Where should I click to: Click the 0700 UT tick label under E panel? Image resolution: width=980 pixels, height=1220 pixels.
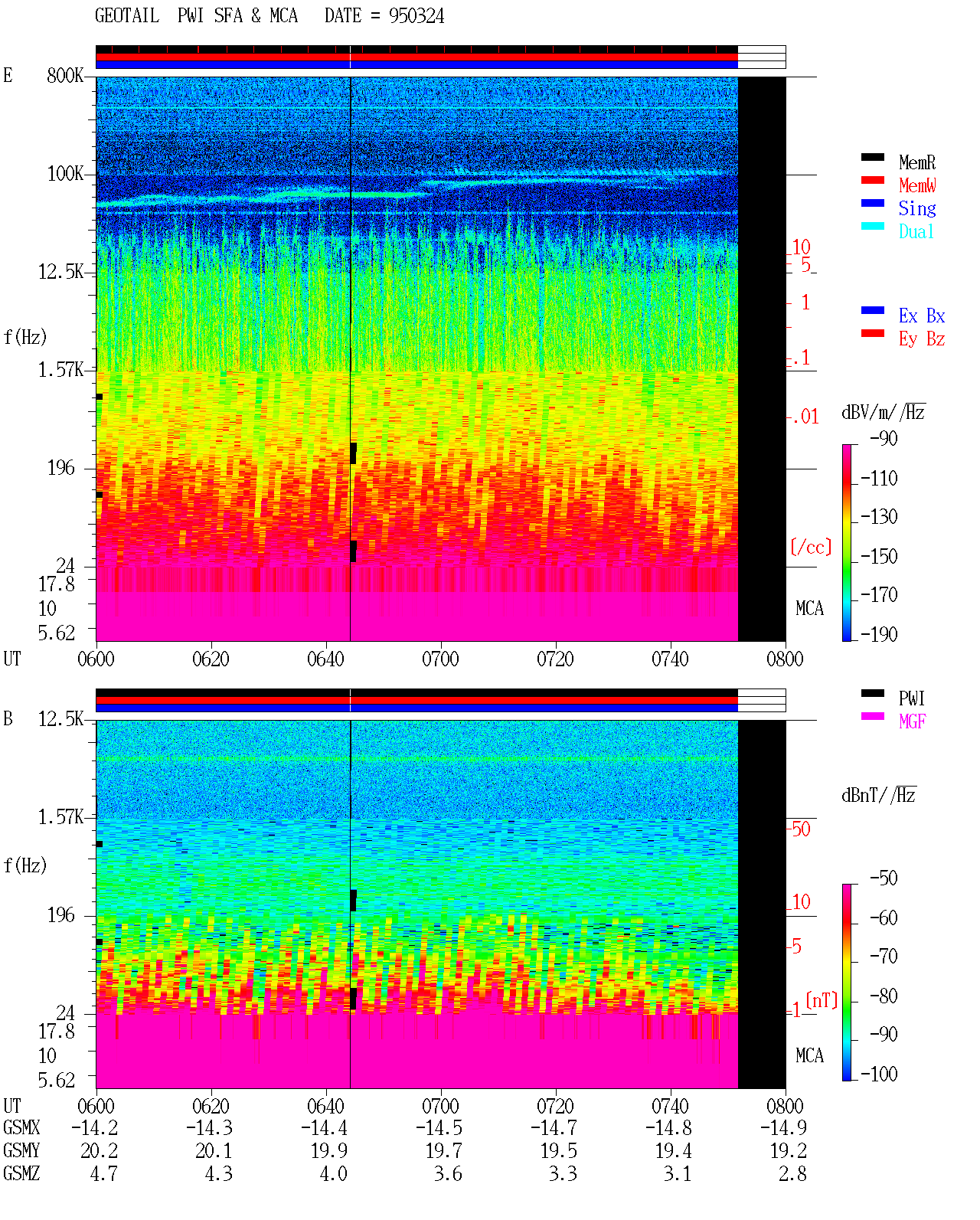pyautogui.click(x=440, y=659)
